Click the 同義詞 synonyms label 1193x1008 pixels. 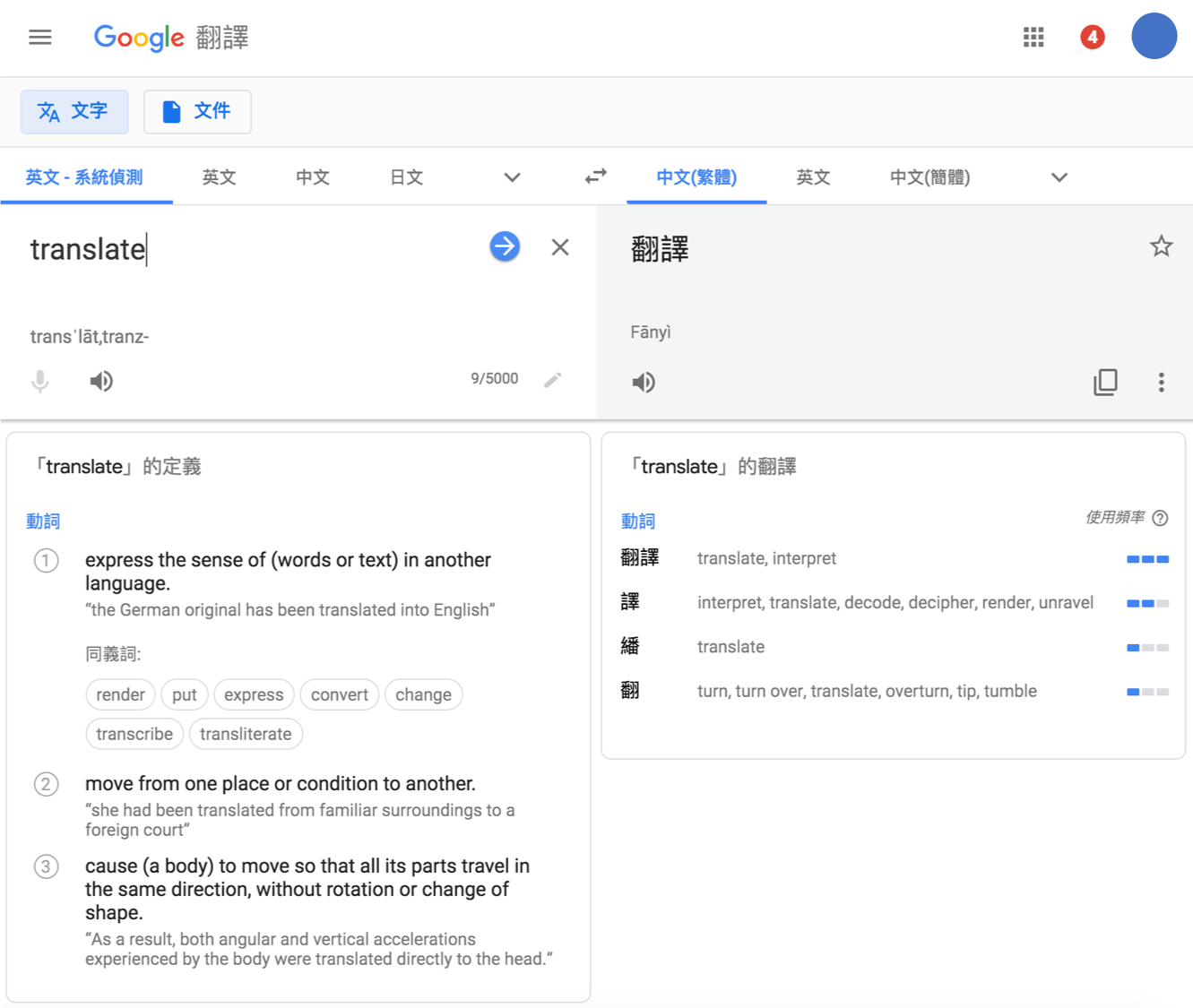click(x=113, y=654)
